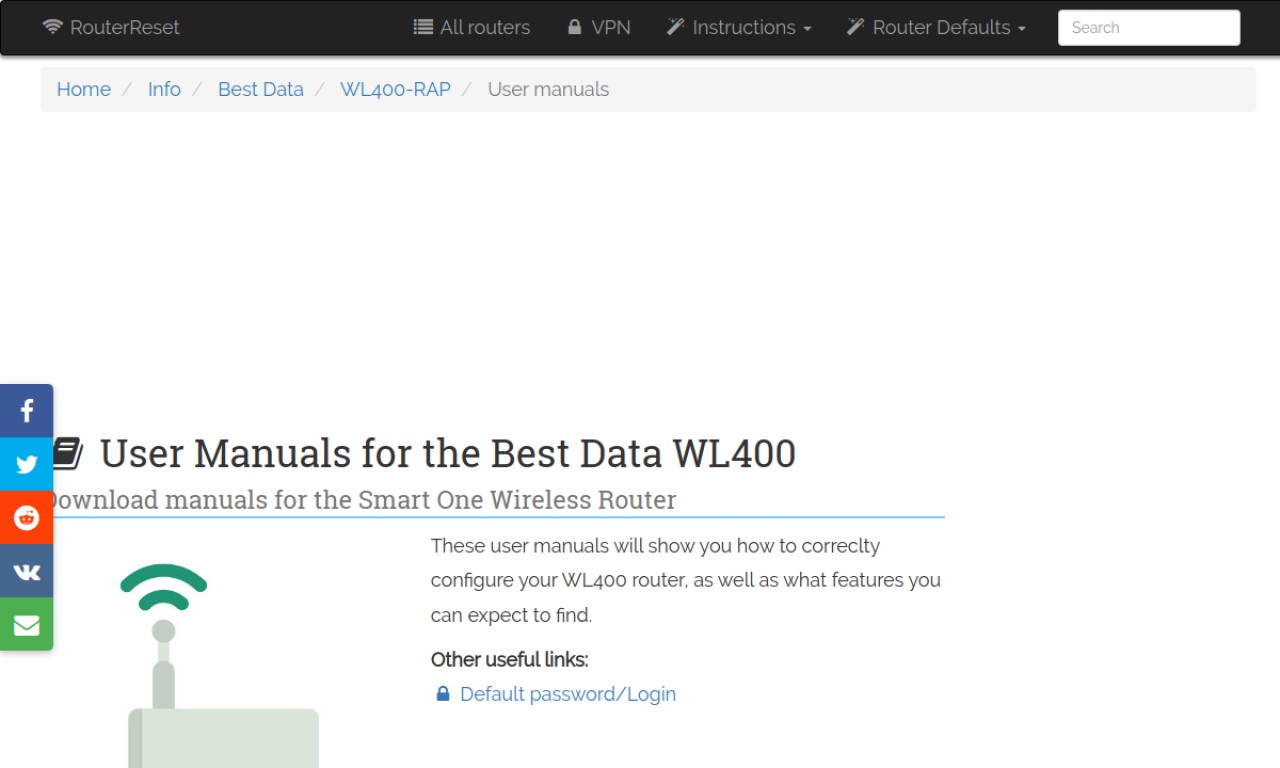The width and height of the screenshot is (1280, 768).
Task: Open the All routers menu item
Action: 472,27
